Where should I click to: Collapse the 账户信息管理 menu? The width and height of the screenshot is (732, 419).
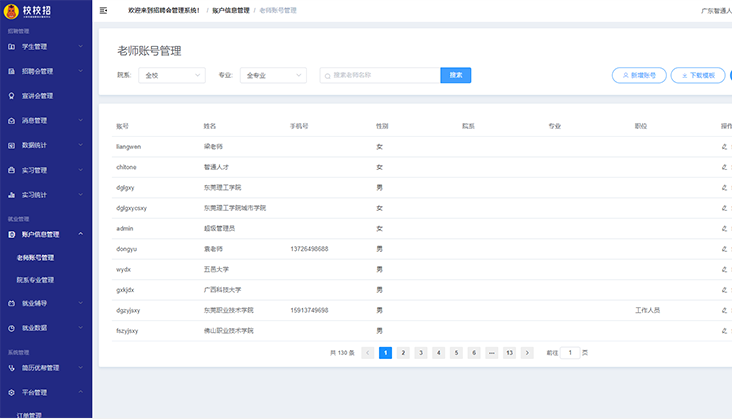click(x=80, y=234)
